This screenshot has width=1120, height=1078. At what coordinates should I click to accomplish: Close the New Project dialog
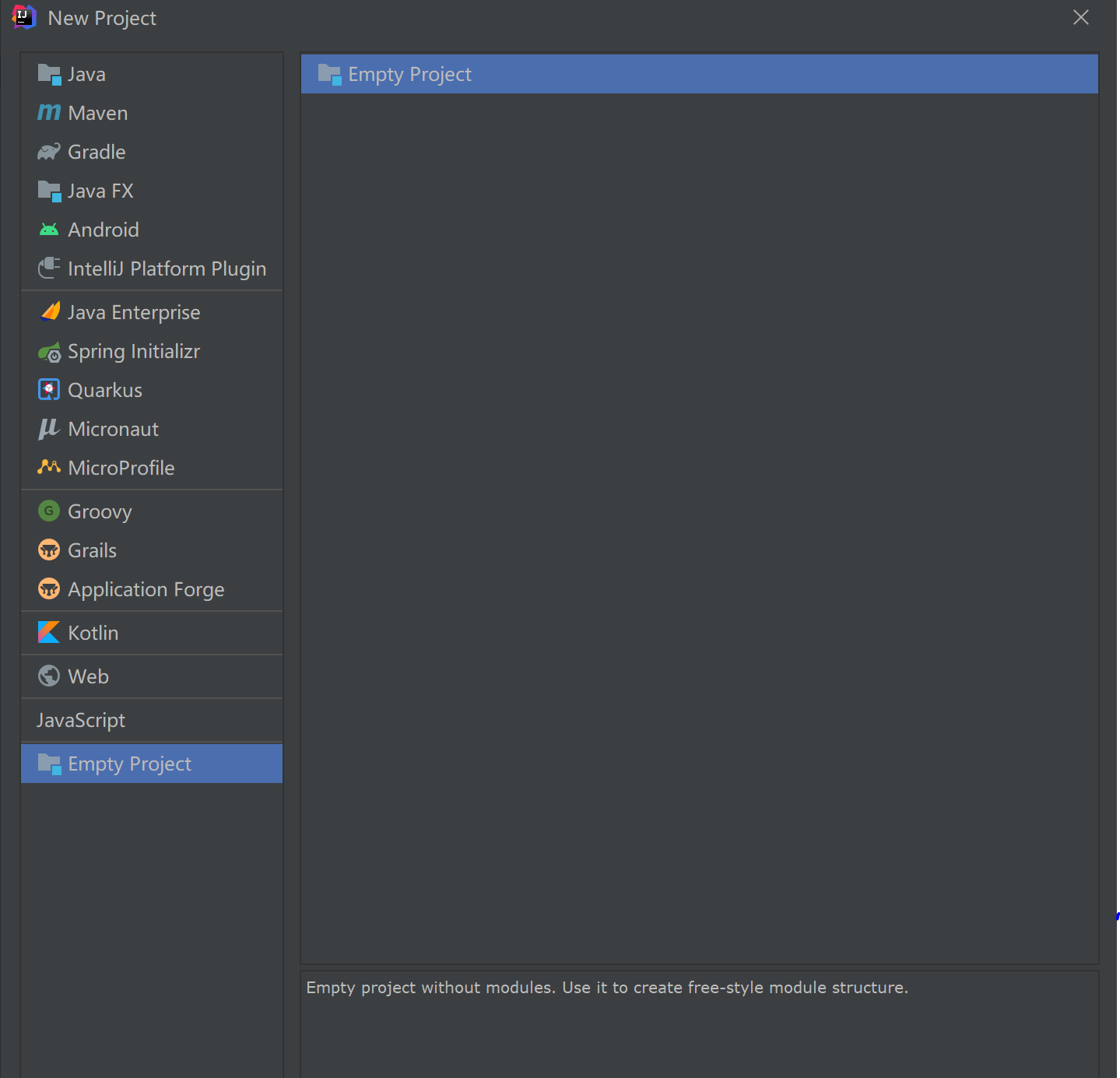point(1081,17)
